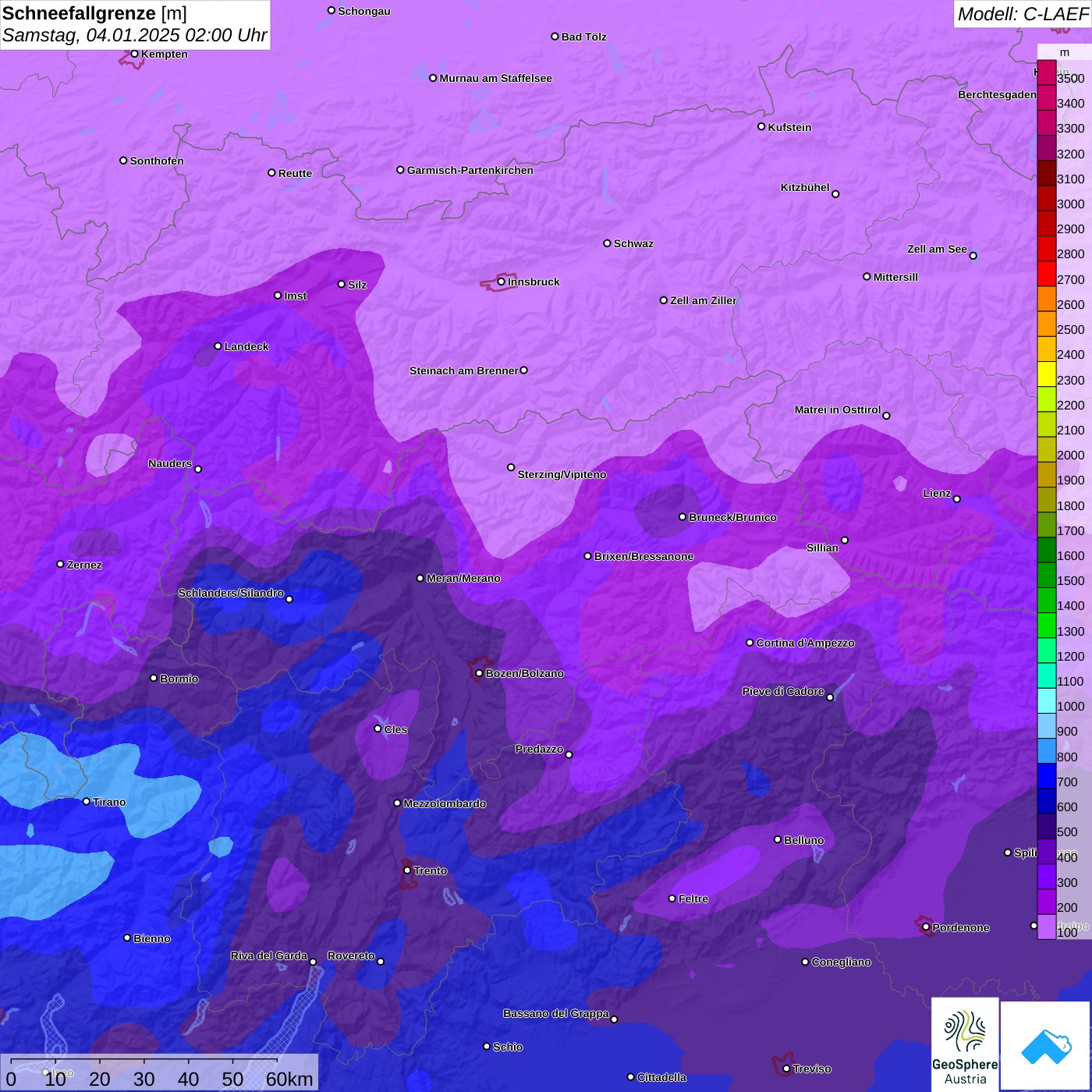Click the 'Bruneck/Brunico' map label
Image resolution: width=1092 pixels, height=1092 pixels.
point(732,517)
